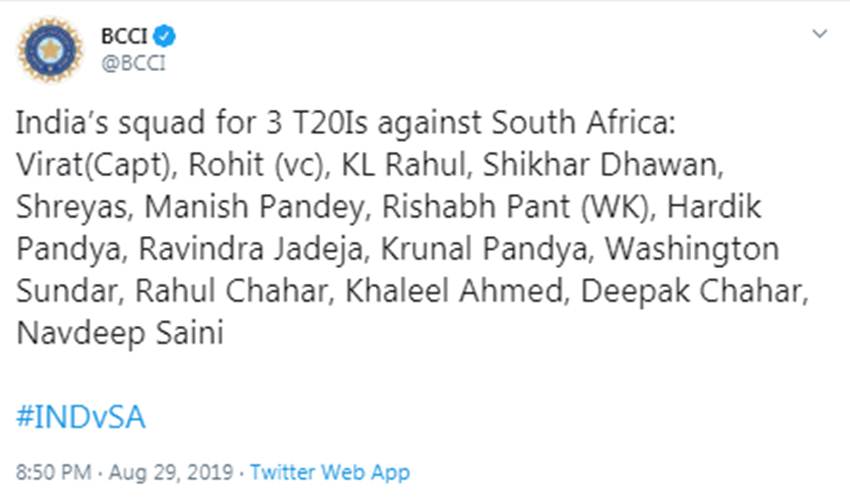Open the Twitter Web App source link
Screen dimensions: 850x503
coord(330,471)
